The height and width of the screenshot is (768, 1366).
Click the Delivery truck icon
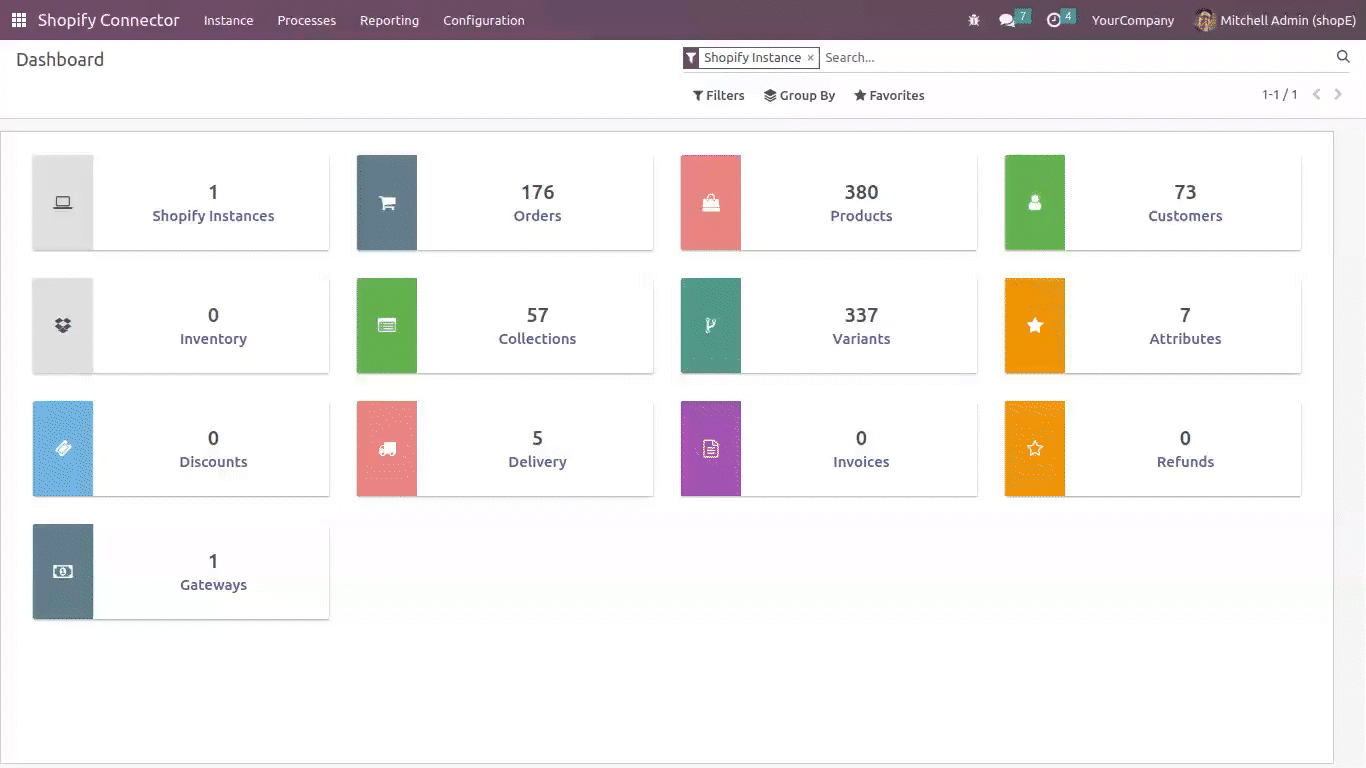coord(387,449)
